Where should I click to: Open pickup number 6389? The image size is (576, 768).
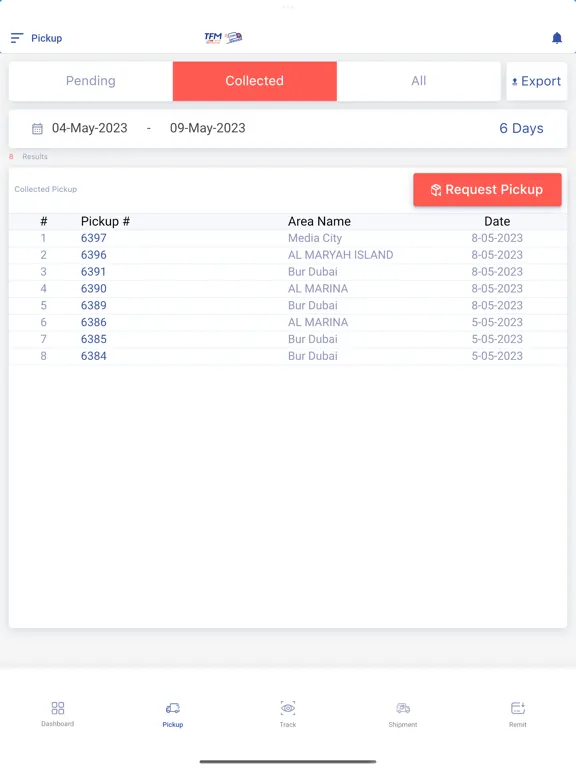tap(94, 306)
